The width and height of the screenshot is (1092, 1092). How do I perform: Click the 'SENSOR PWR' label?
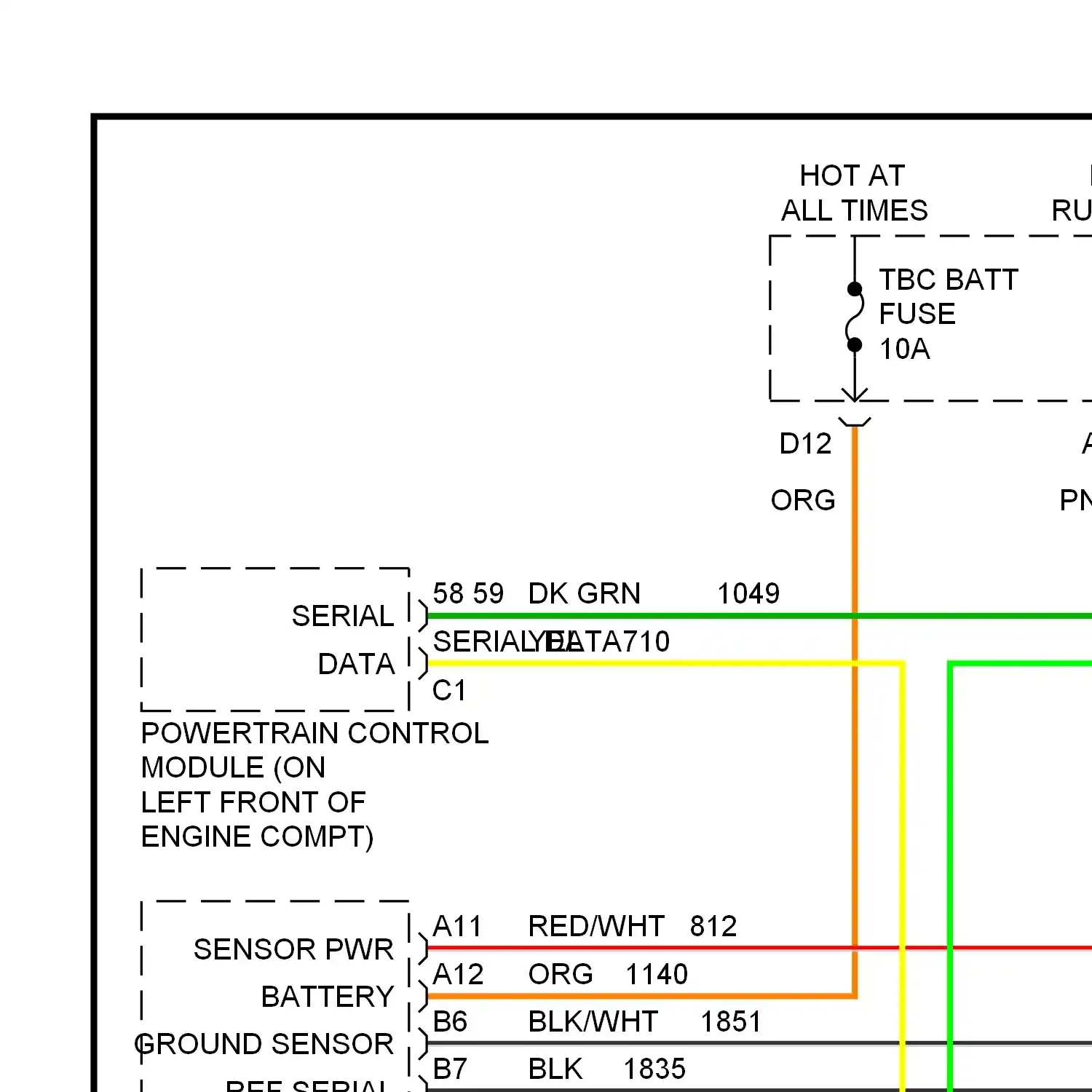[x=293, y=949]
